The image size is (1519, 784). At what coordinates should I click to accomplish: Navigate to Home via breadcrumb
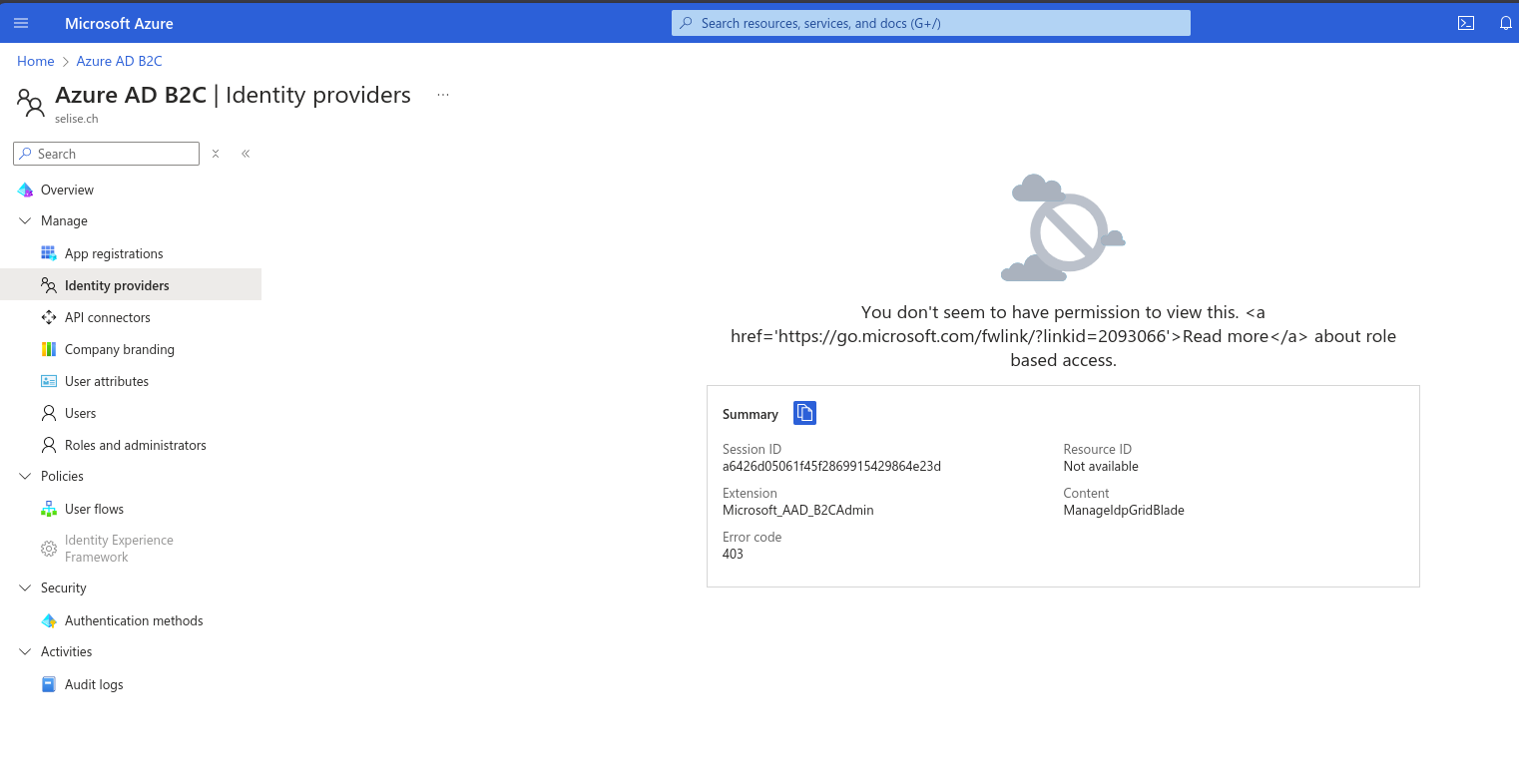(x=35, y=61)
